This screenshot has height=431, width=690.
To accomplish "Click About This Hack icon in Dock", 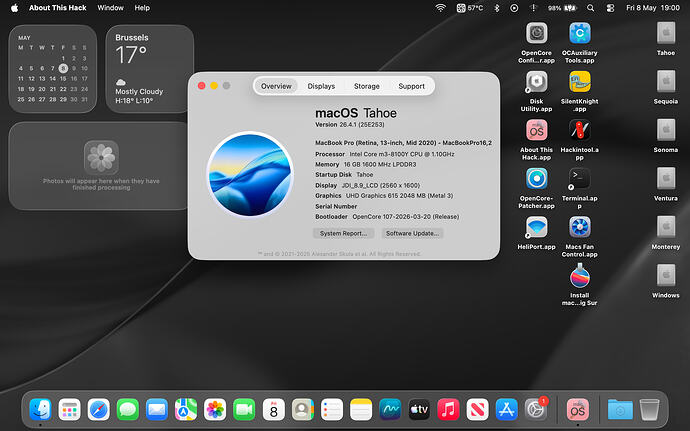I will point(578,409).
